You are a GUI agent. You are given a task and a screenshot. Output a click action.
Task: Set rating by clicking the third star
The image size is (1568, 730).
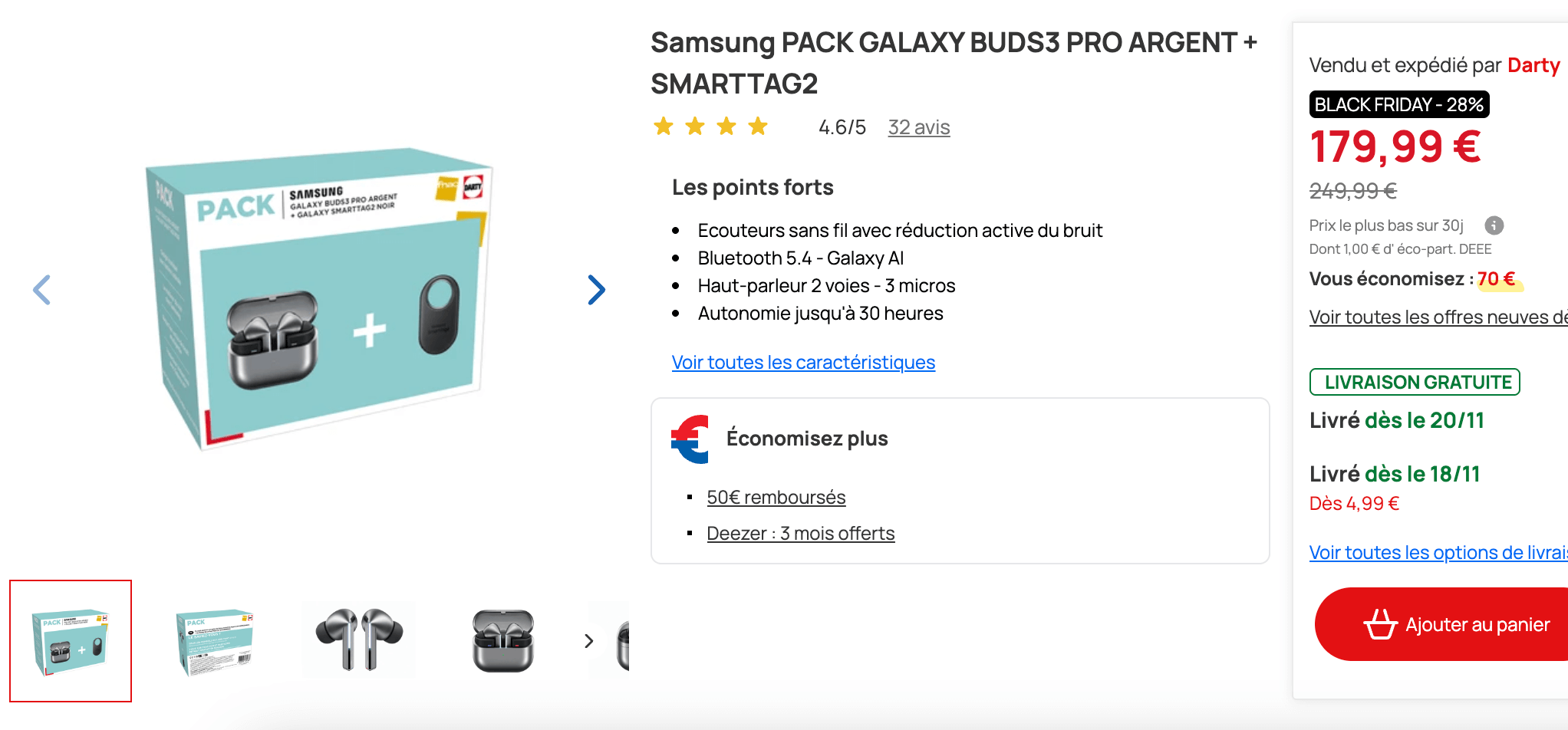pyautogui.click(x=726, y=126)
